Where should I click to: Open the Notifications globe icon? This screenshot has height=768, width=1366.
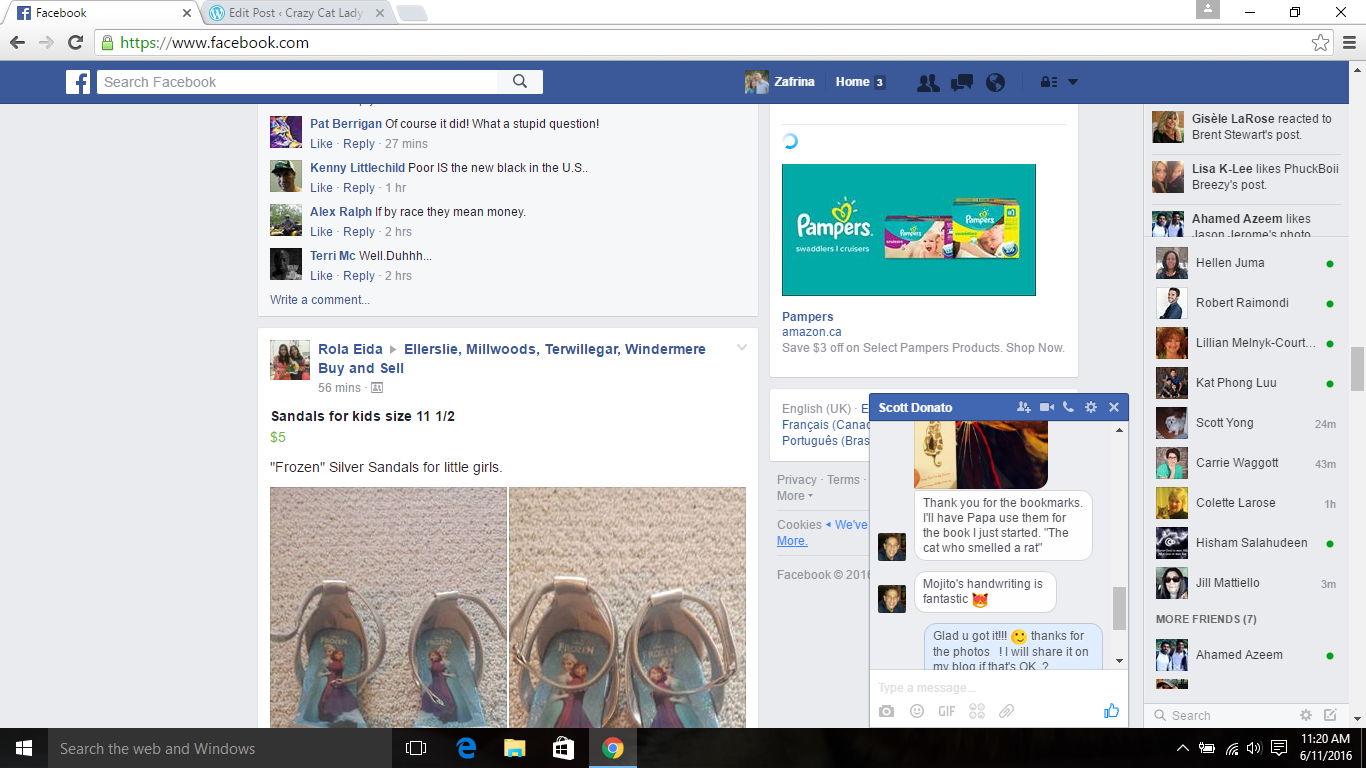[995, 83]
